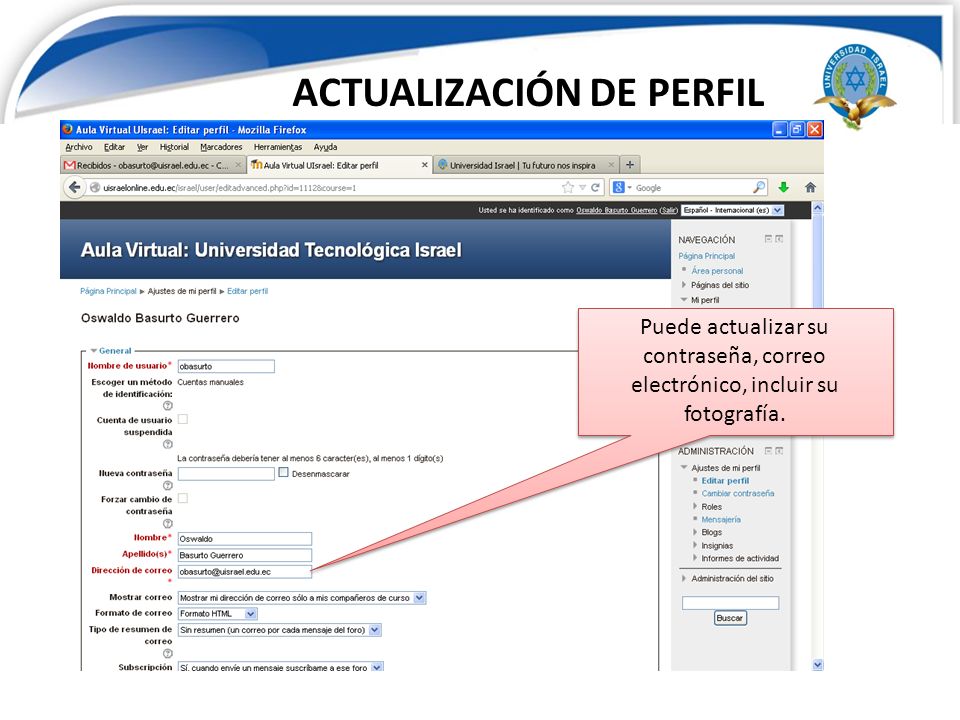960x720 pixels.
Task: Click Cambiar contraseña link
Action: tap(738, 493)
